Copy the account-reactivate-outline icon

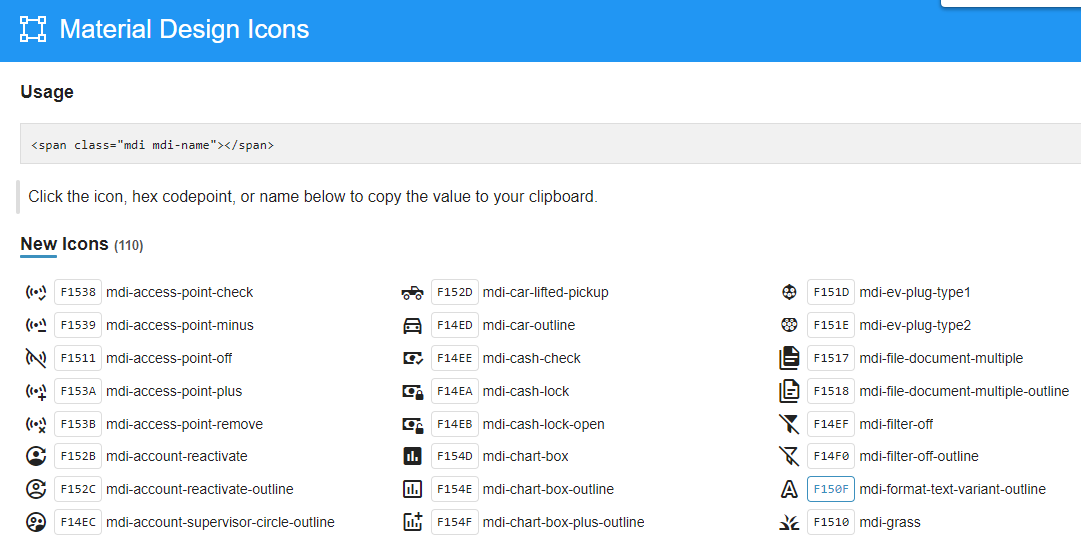coord(36,489)
